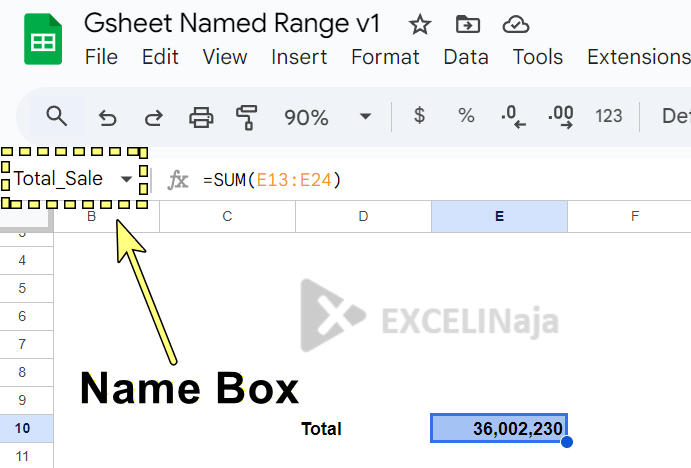Viewport: 691px width, 468px height.
Task: Open the 90% zoom dropdown
Action: [327, 117]
